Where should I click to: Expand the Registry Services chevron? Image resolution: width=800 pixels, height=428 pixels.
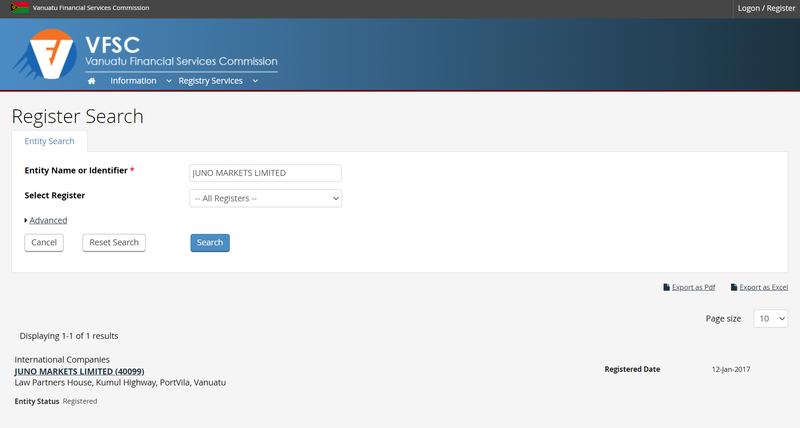[255, 81]
